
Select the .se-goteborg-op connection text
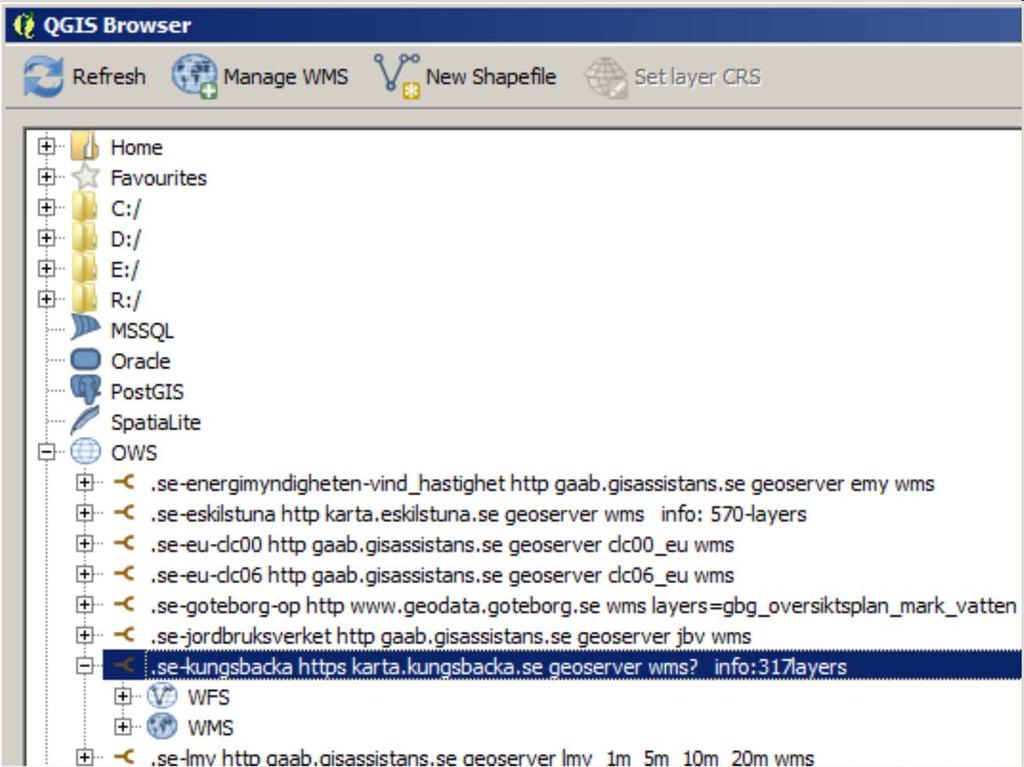pyautogui.click(x=584, y=606)
